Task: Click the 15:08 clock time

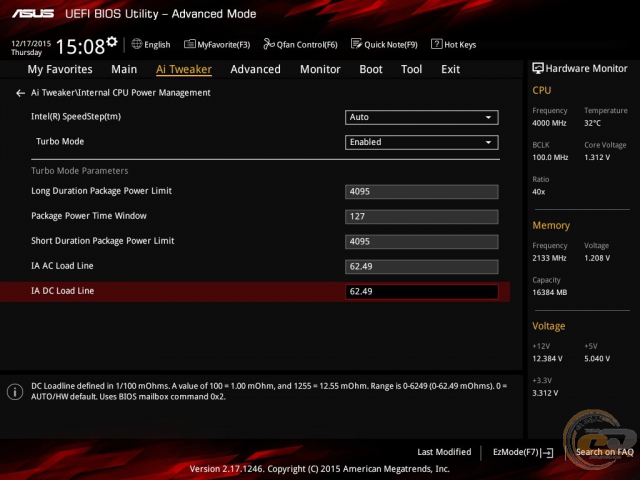Action: [80, 46]
